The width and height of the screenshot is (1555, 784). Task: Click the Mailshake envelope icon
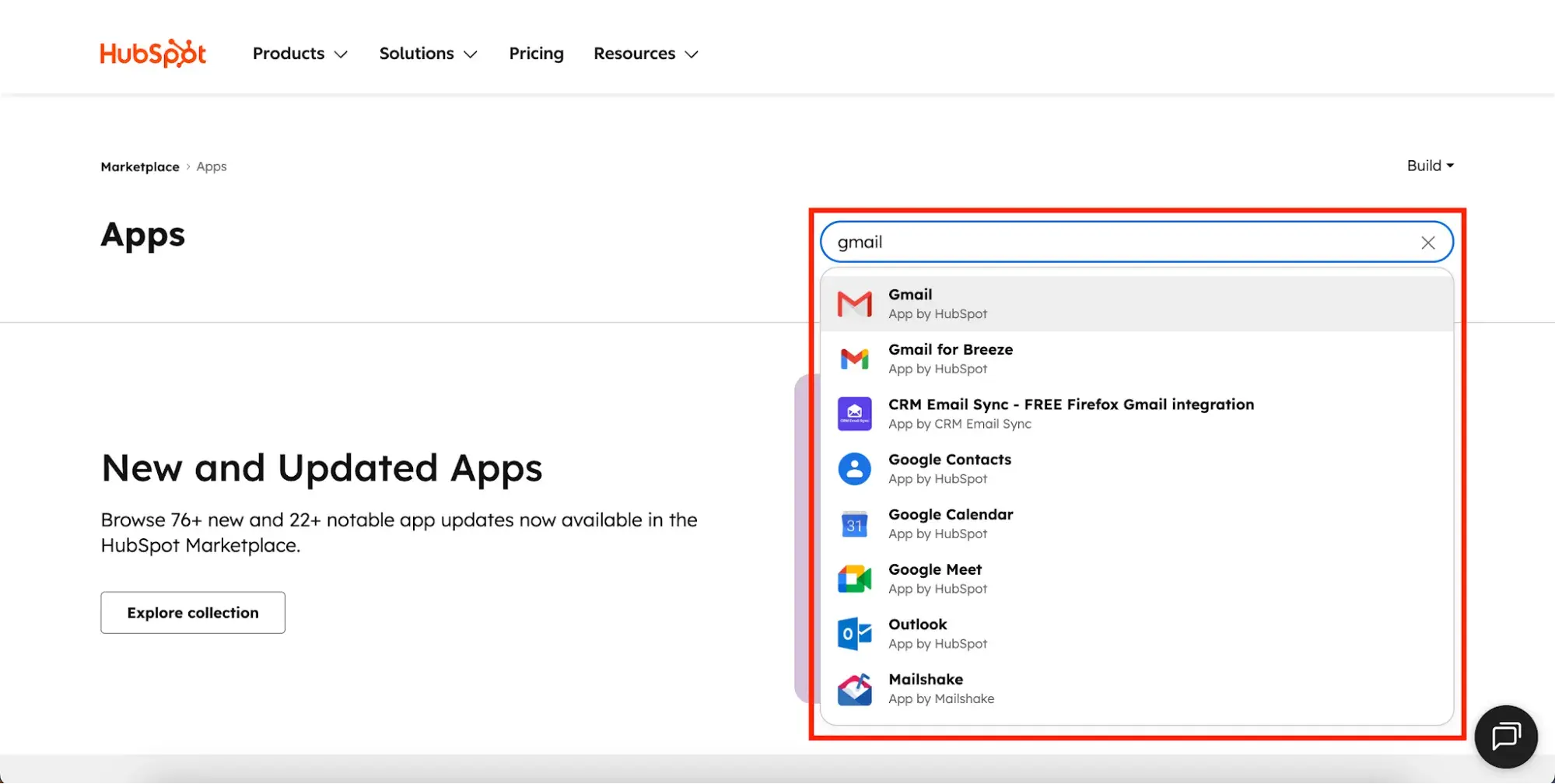click(854, 689)
